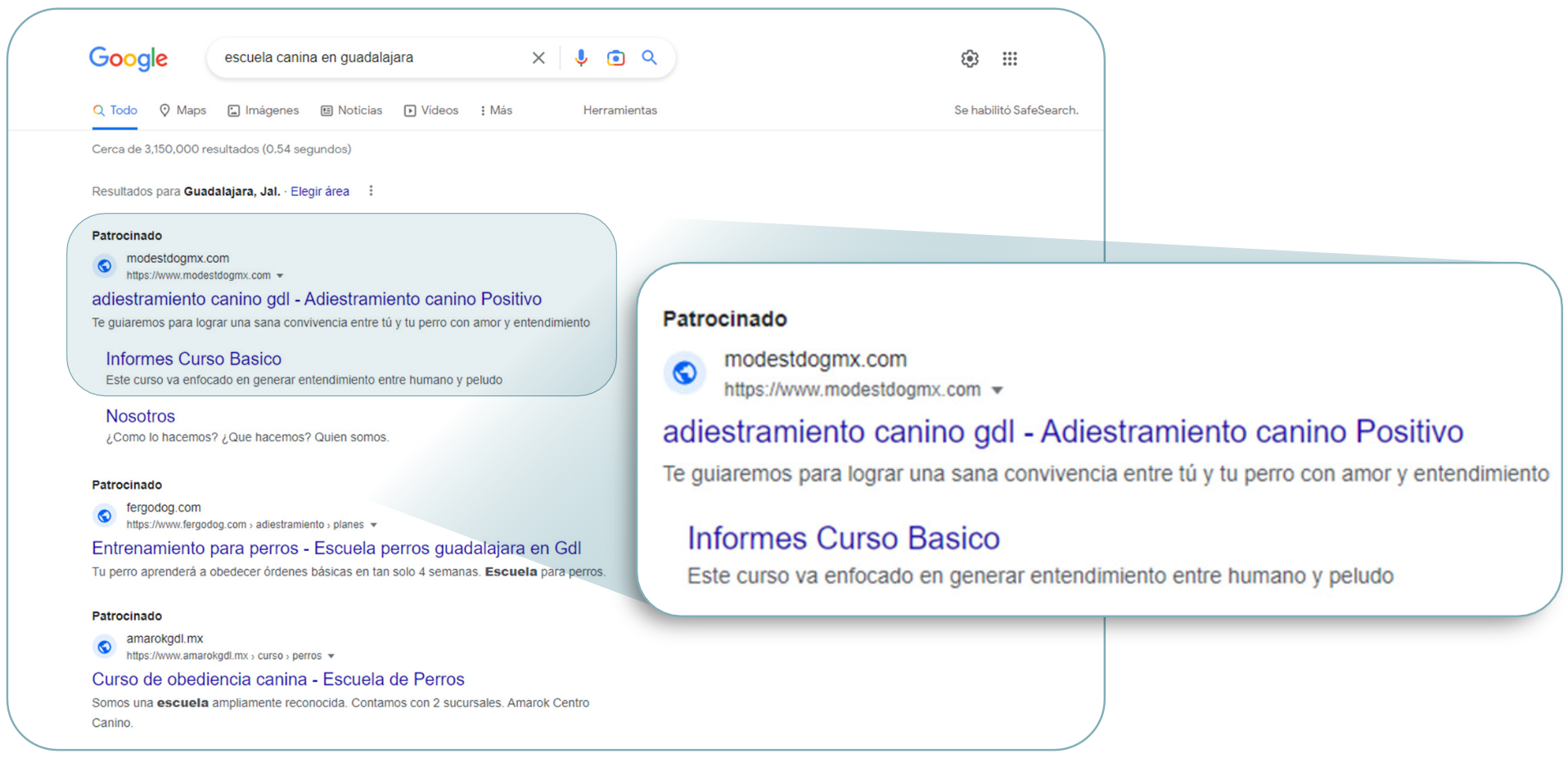Click the modestdogmx.com site name in results list
The height and width of the screenshot is (758, 1568).
(x=178, y=258)
